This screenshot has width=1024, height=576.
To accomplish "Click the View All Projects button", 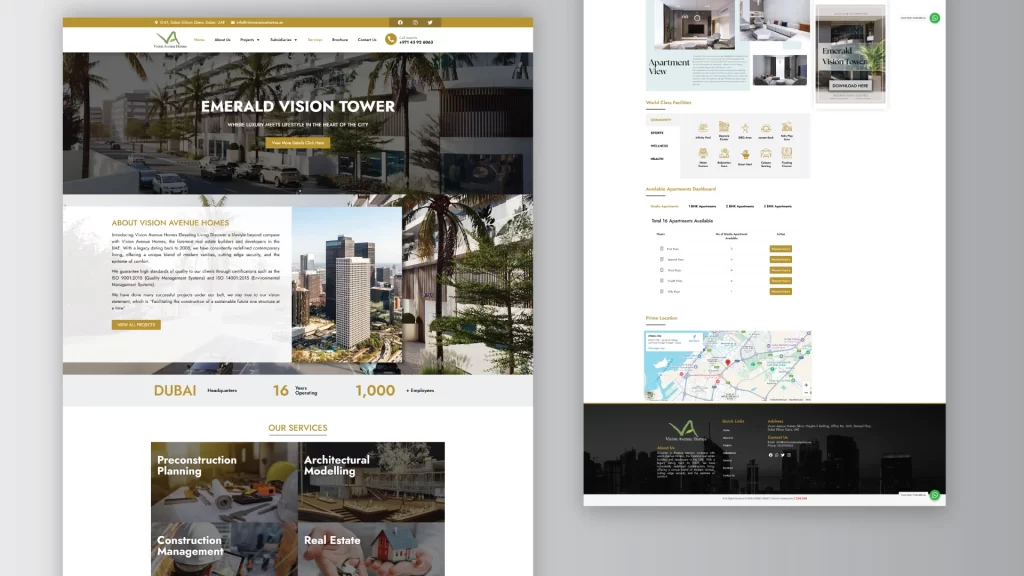I will click(136, 325).
